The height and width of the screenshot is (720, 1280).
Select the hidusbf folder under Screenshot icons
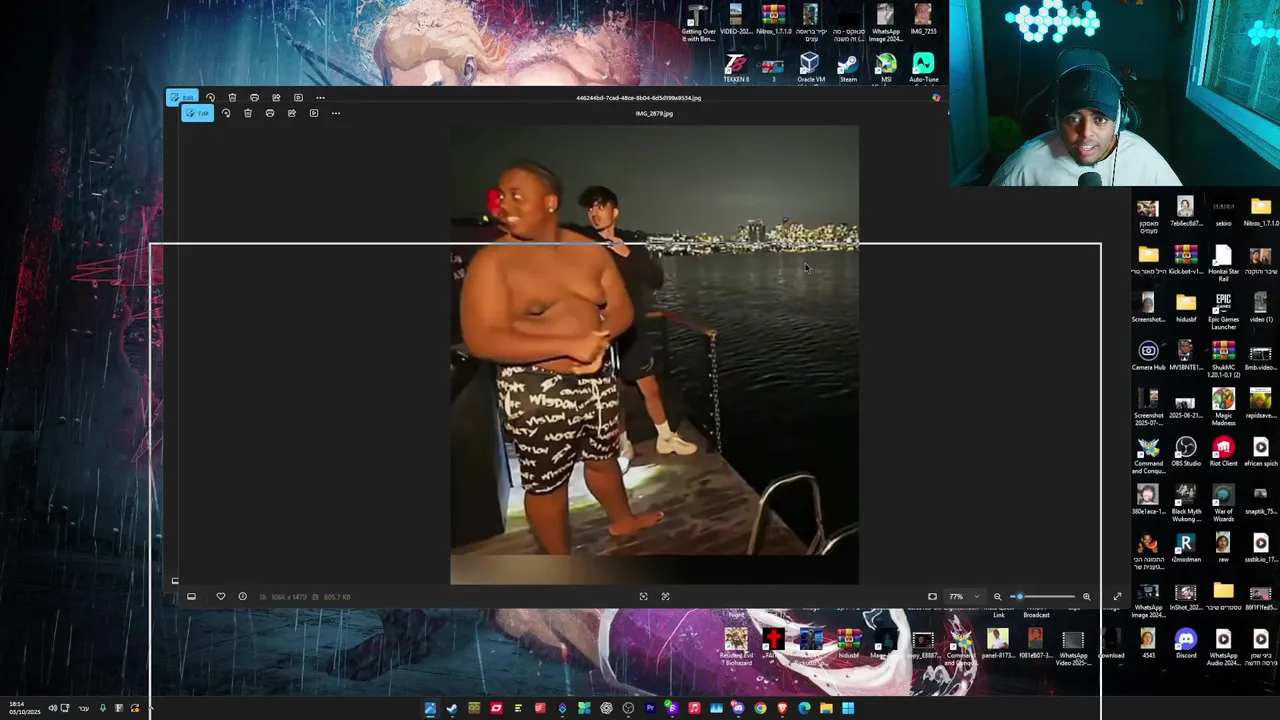[x=1186, y=308]
